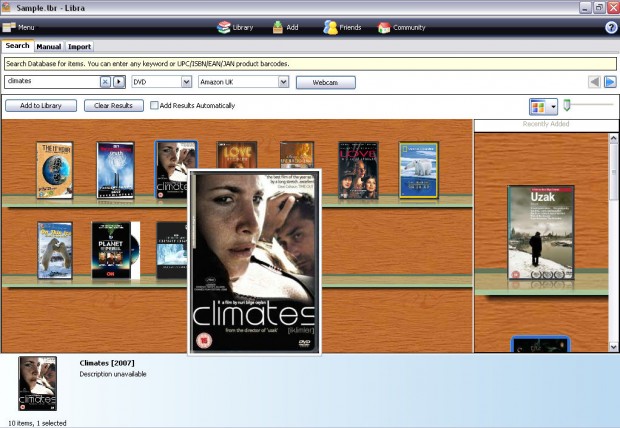Open the Friends section
Image resolution: width=620 pixels, height=428 pixels.
(x=342, y=27)
